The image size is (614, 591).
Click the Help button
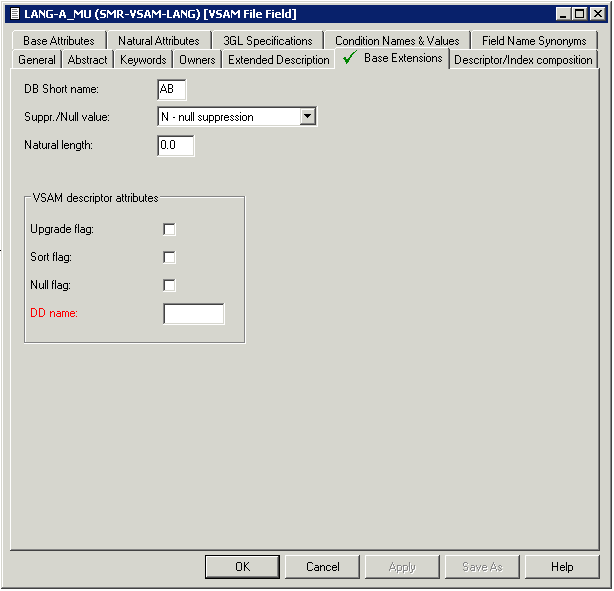tap(562, 567)
